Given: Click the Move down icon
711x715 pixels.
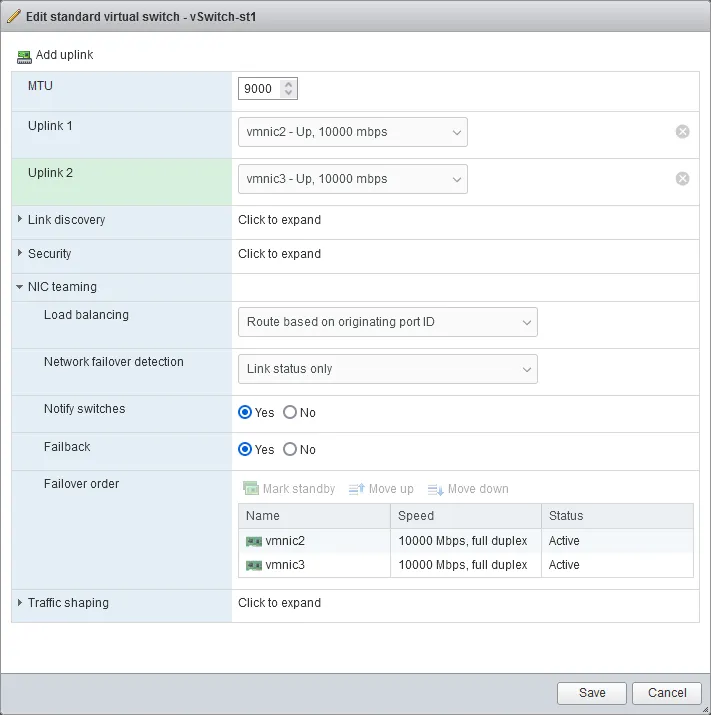Looking at the screenshot, I should click(435, 489).
